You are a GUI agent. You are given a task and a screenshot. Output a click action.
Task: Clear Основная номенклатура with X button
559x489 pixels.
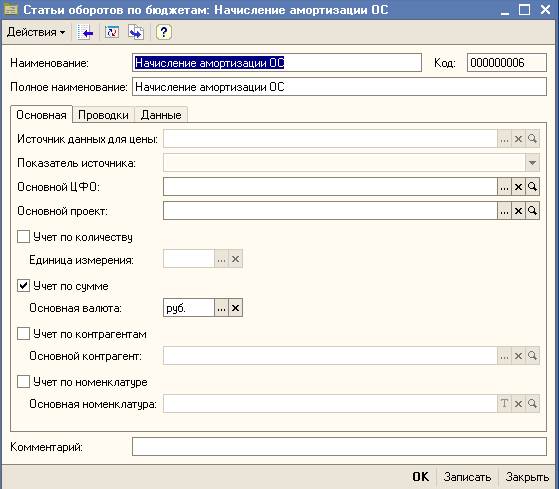[x=518, y=403]
